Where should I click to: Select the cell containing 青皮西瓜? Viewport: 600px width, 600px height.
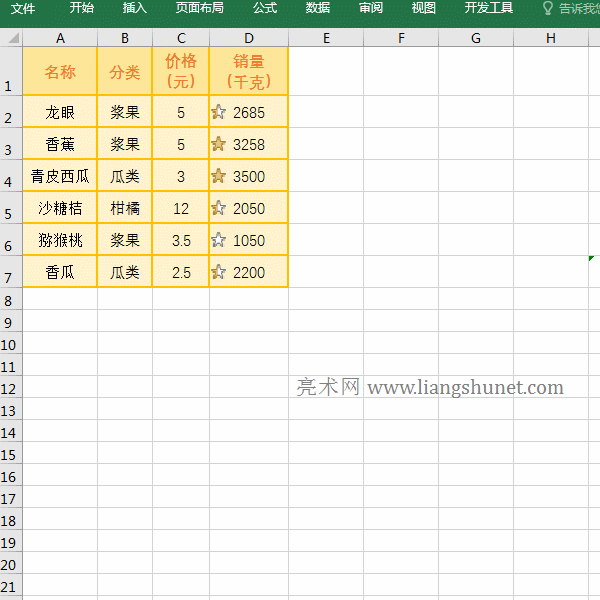[x=60, y=177]
